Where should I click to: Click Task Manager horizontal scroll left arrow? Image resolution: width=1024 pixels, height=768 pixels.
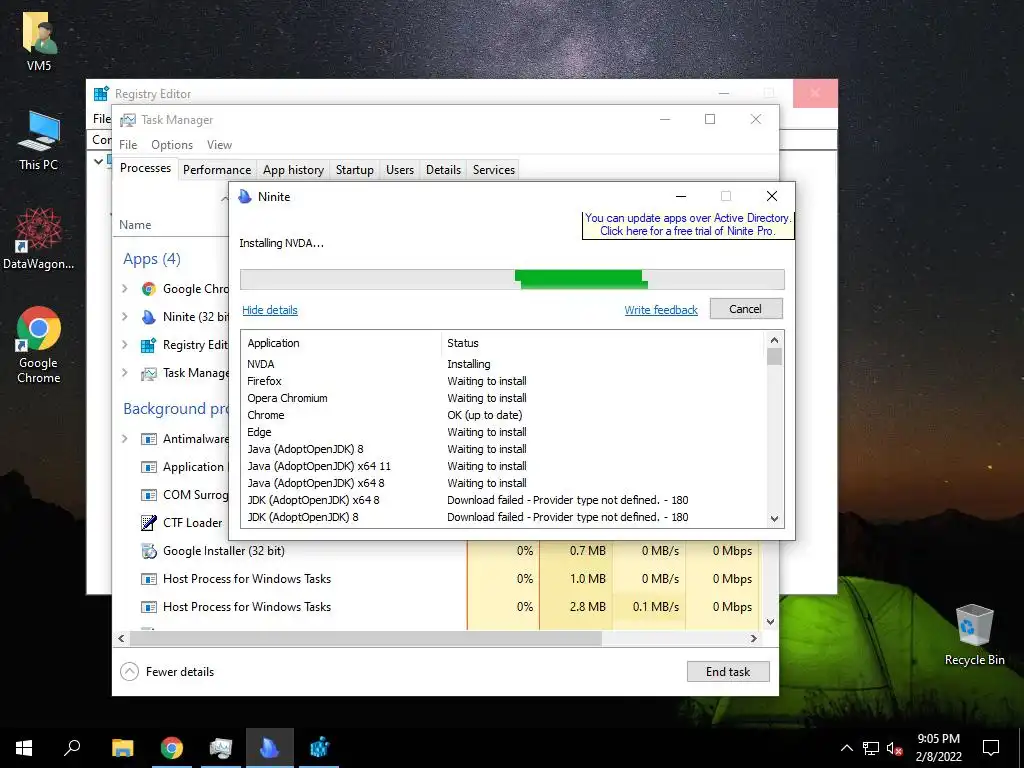coord(121,639)
